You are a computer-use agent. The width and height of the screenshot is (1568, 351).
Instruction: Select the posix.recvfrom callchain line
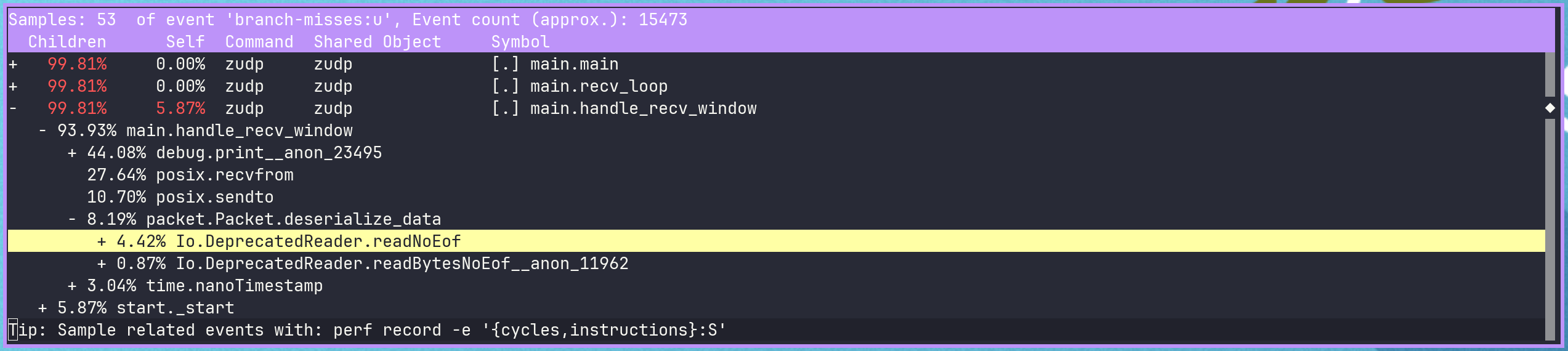224,175
